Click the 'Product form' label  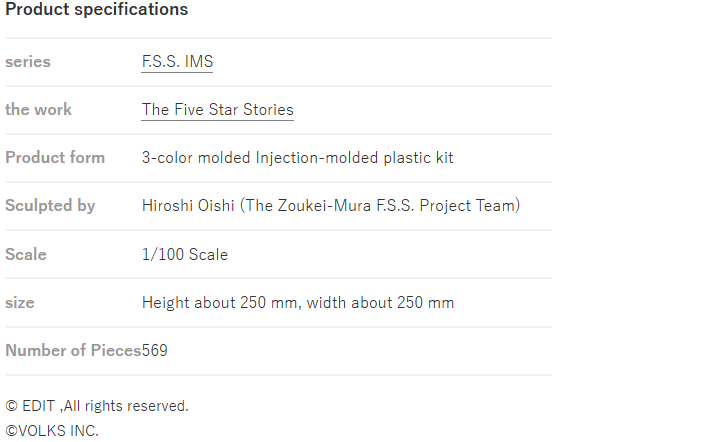click(x=55, y=157)
